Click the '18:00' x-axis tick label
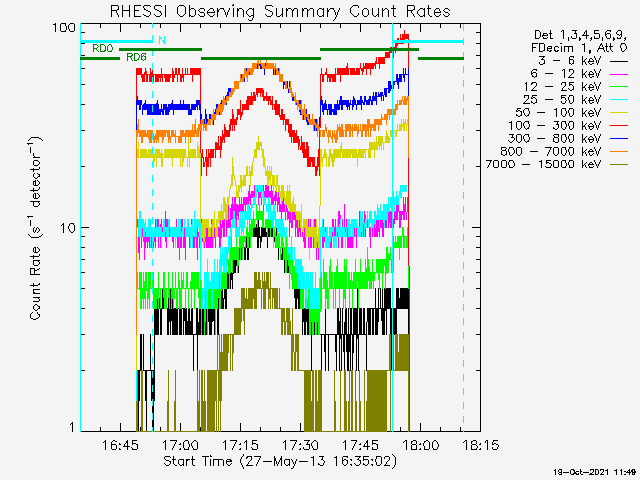 pos(420,444)
